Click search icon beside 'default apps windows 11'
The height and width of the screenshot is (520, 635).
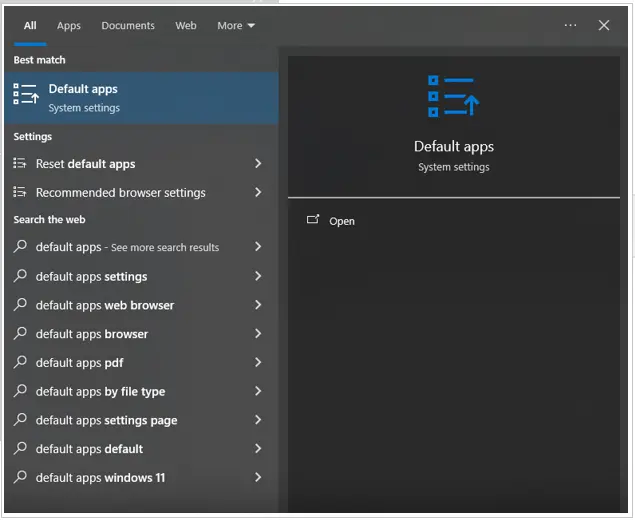click(20, 477)
